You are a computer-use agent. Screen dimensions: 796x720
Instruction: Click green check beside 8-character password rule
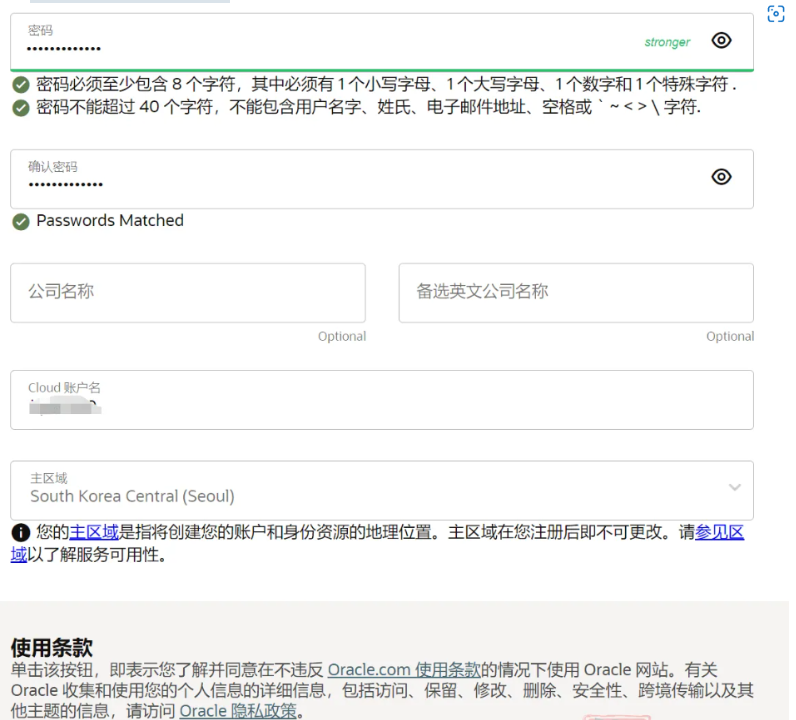[x=20, y=85]
